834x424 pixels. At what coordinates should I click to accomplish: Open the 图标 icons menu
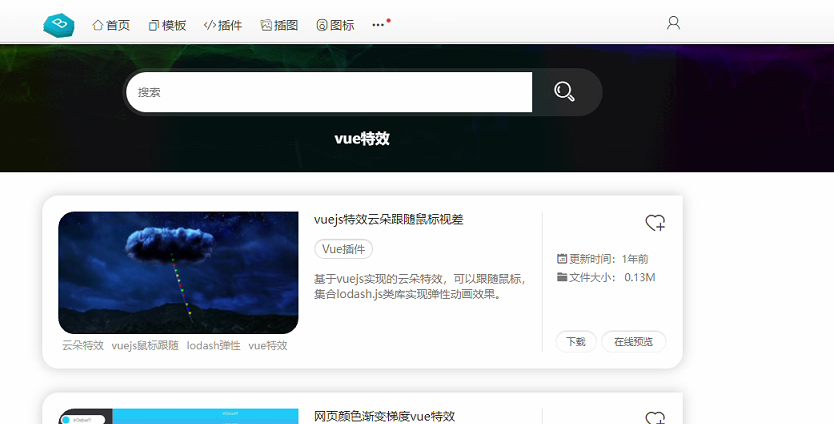pyautogui.click(x=335, y=25)
